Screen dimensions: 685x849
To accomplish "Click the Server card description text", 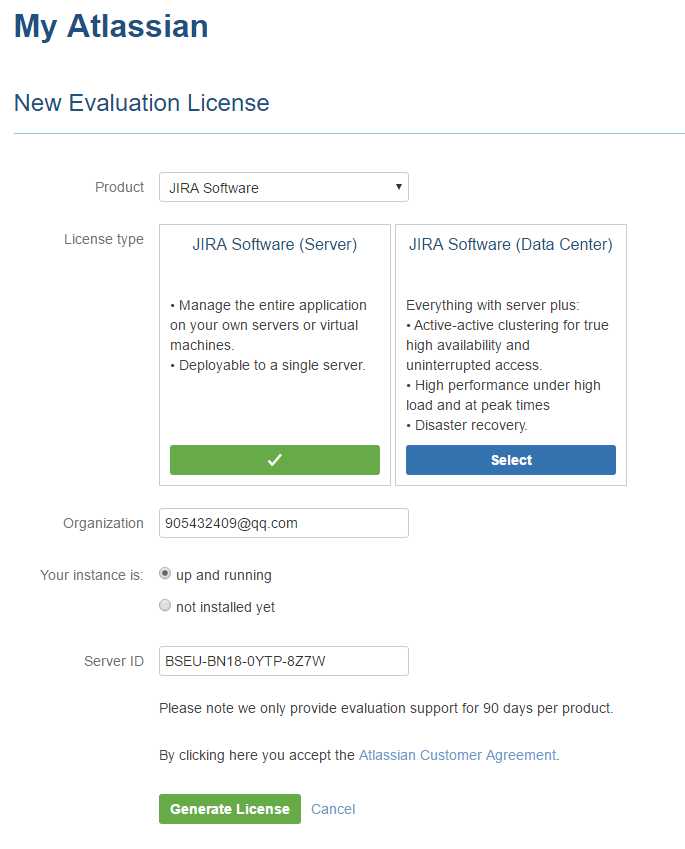I will click(268, 335).
